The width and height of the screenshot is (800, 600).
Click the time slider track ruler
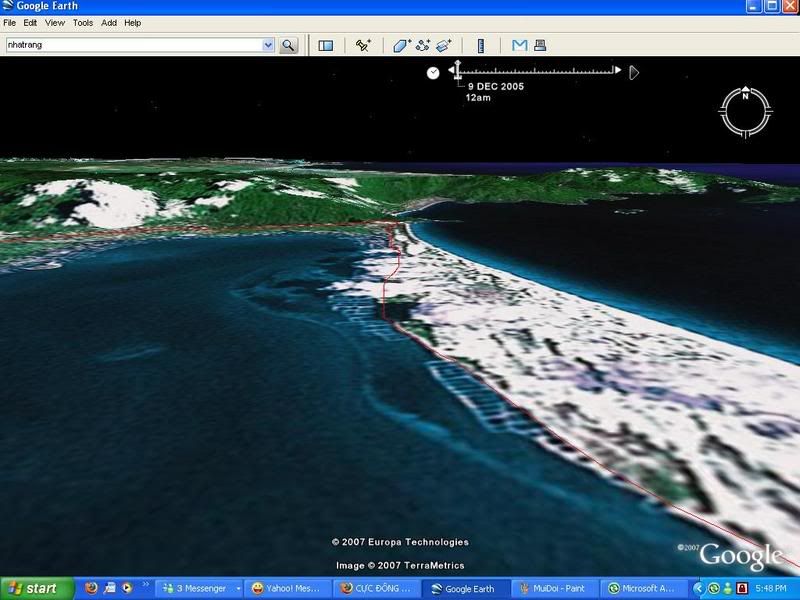click(535, 71)
